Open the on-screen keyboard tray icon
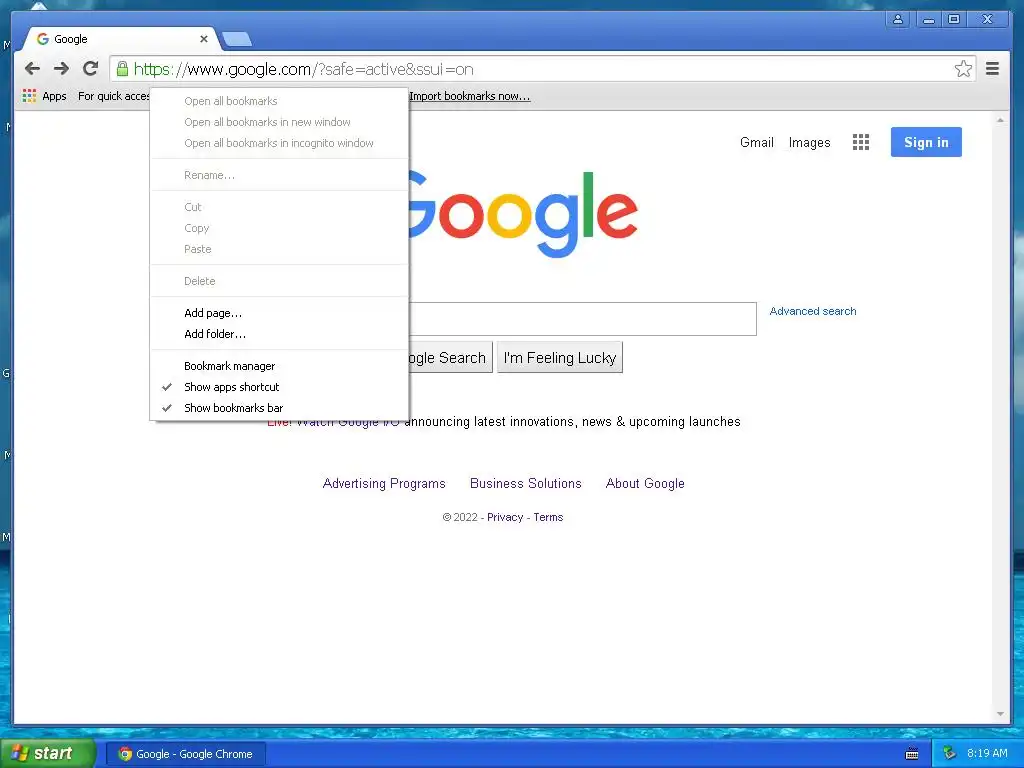 pos(912,754)
